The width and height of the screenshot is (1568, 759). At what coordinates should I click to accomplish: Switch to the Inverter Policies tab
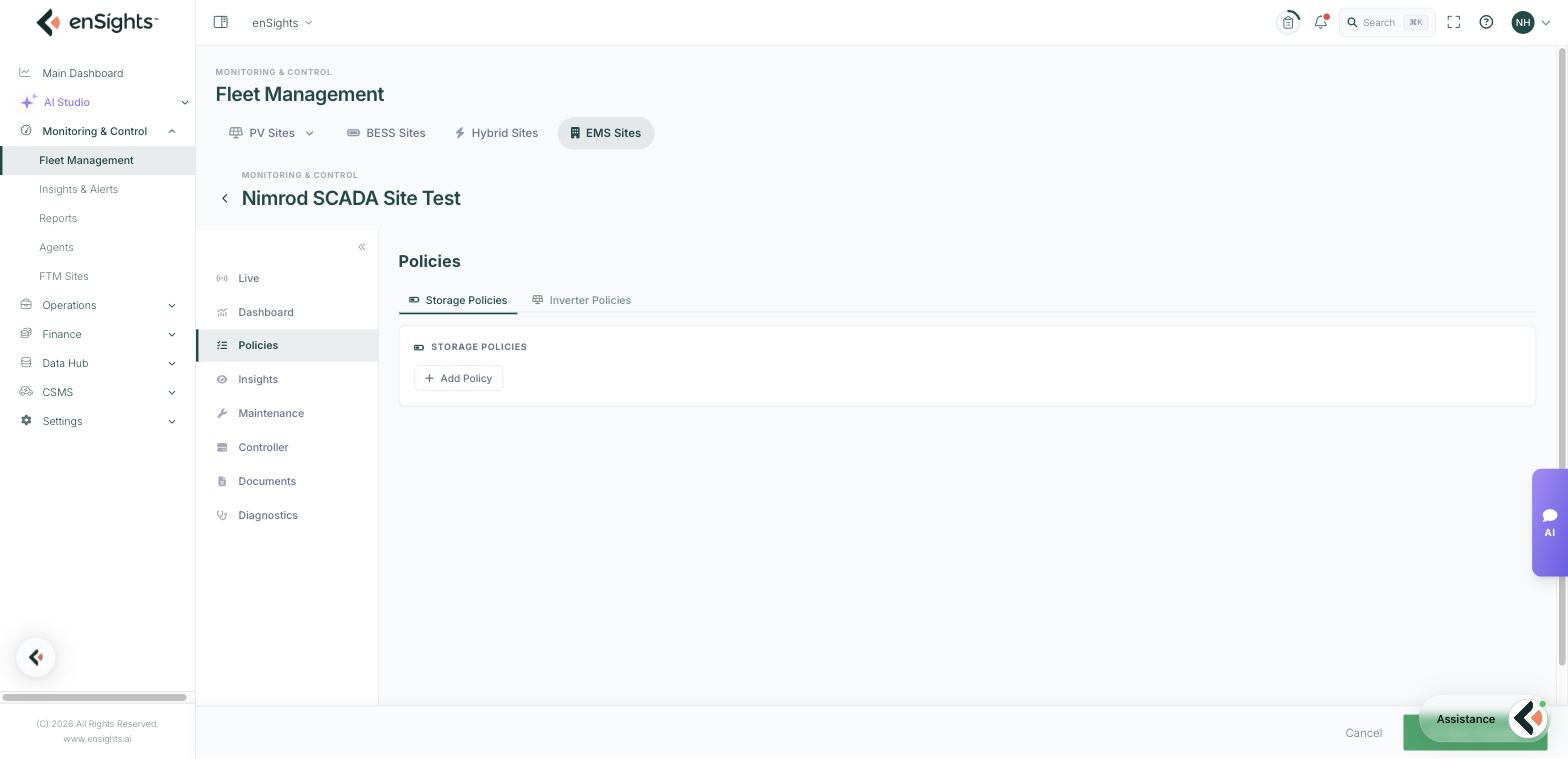(581, 300)
